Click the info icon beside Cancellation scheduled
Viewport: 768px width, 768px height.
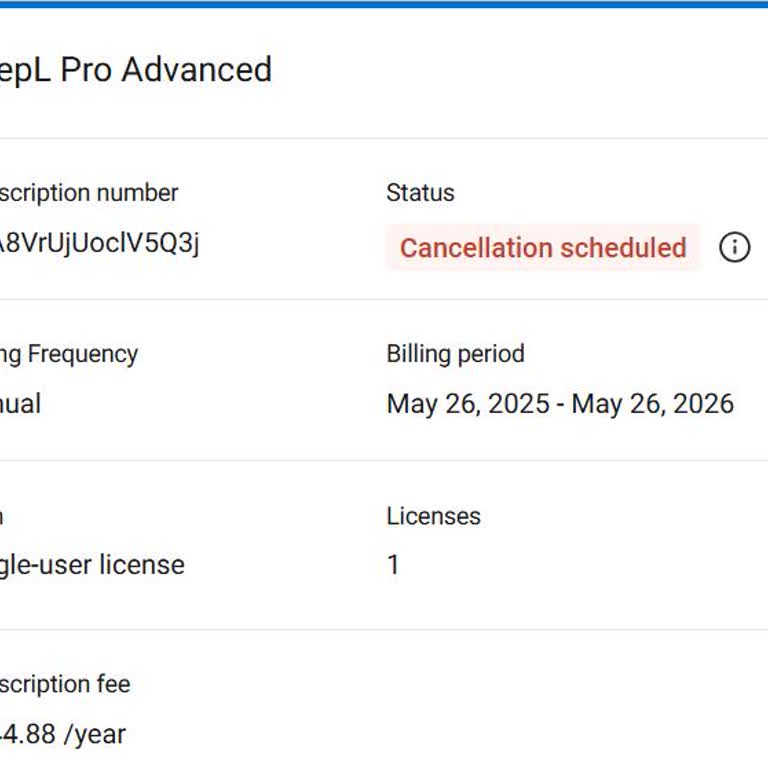(734, 247)
